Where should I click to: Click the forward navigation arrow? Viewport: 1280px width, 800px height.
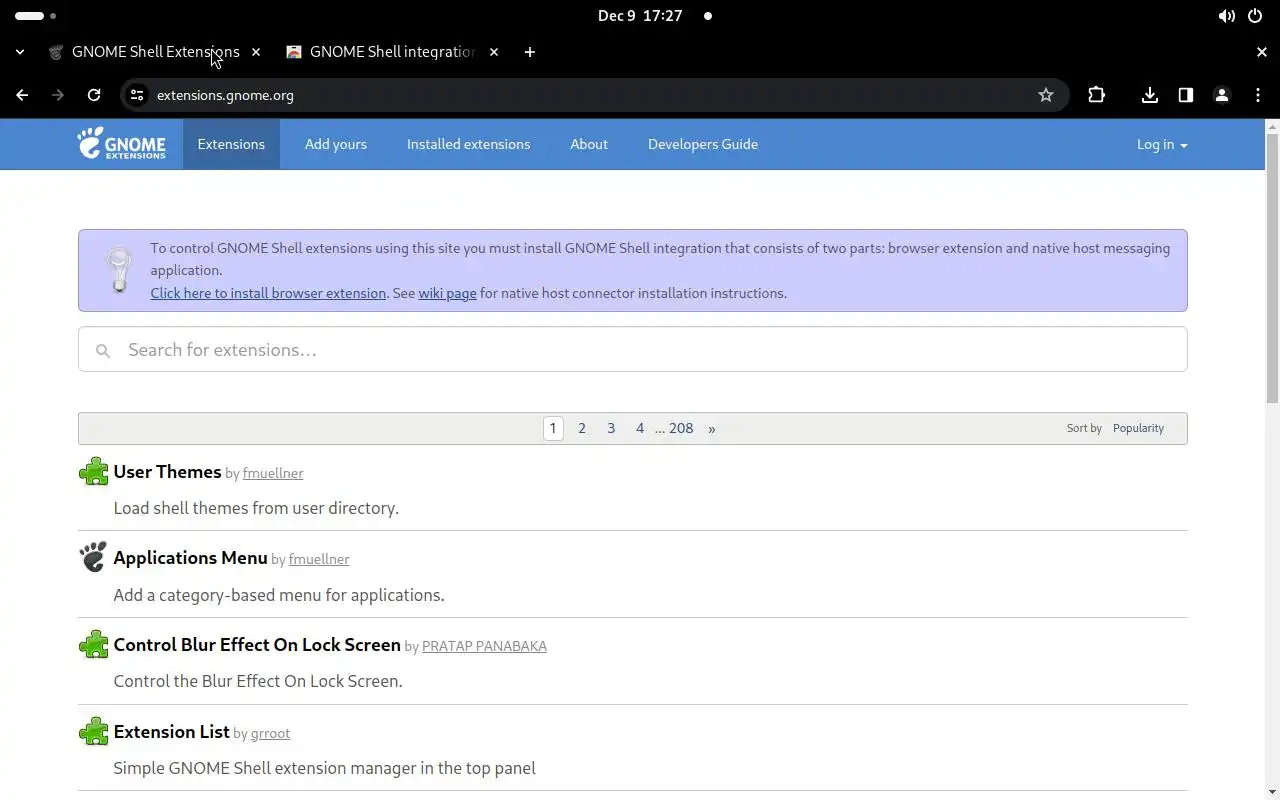click(58, 95)
